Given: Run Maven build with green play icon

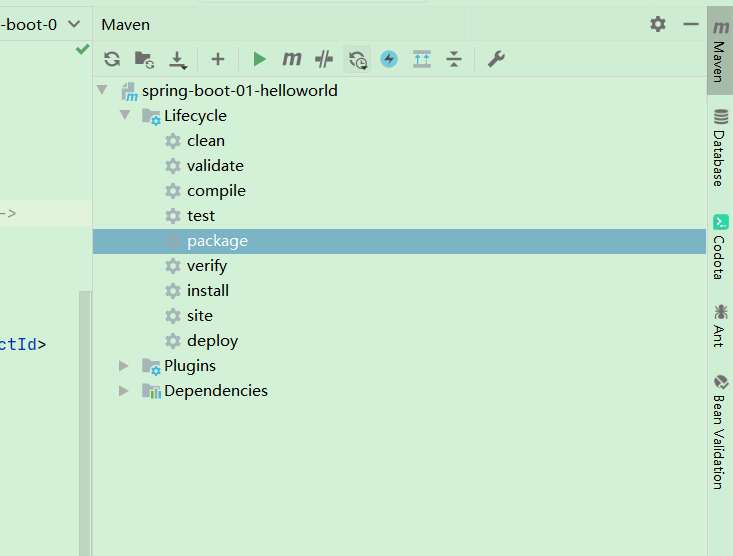Looking at the screenshot, I should pos(259,59).
